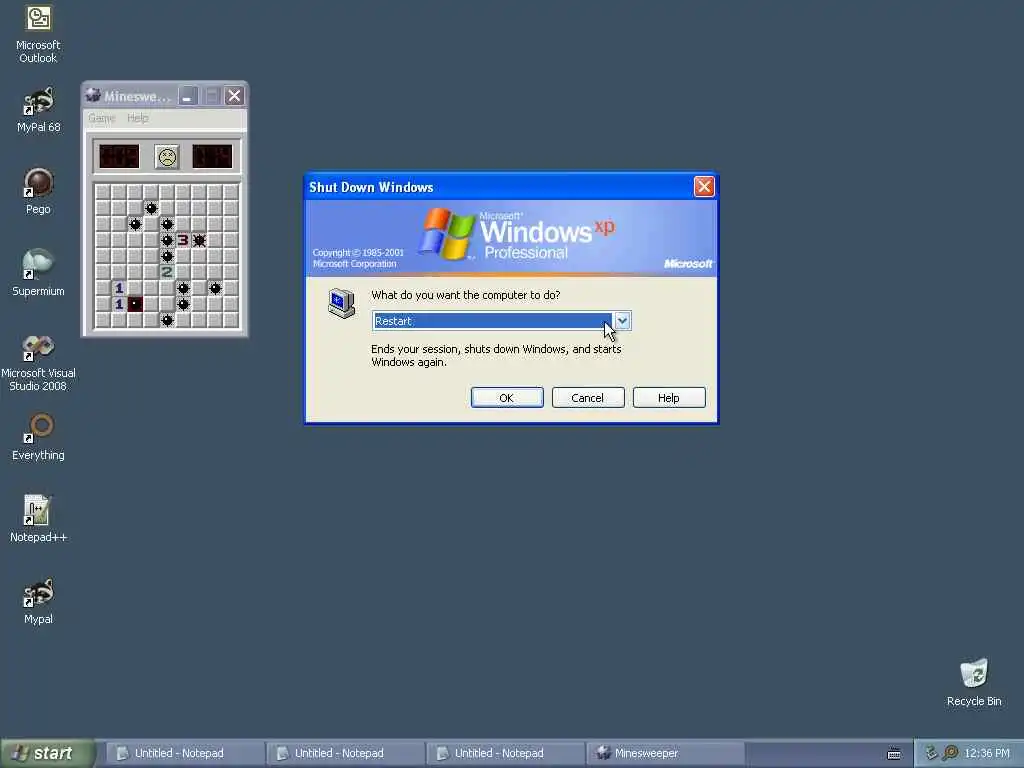Screen dimensions: 1024x768
Task: Click the red exploded mine tile in Minesweeper
Action: 135,304
